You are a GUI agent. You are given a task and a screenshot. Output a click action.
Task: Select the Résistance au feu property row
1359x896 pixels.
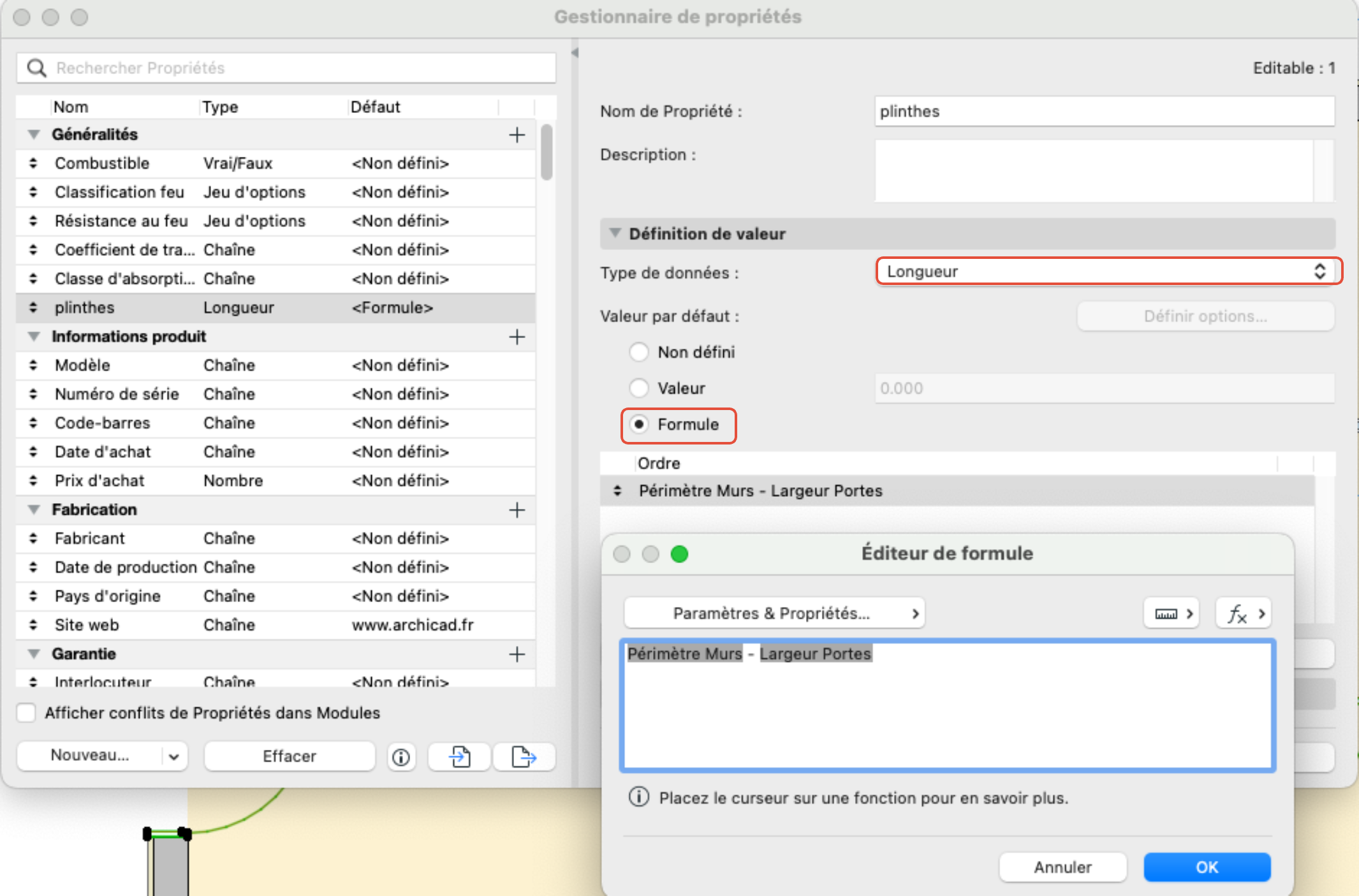coord(275,221)
